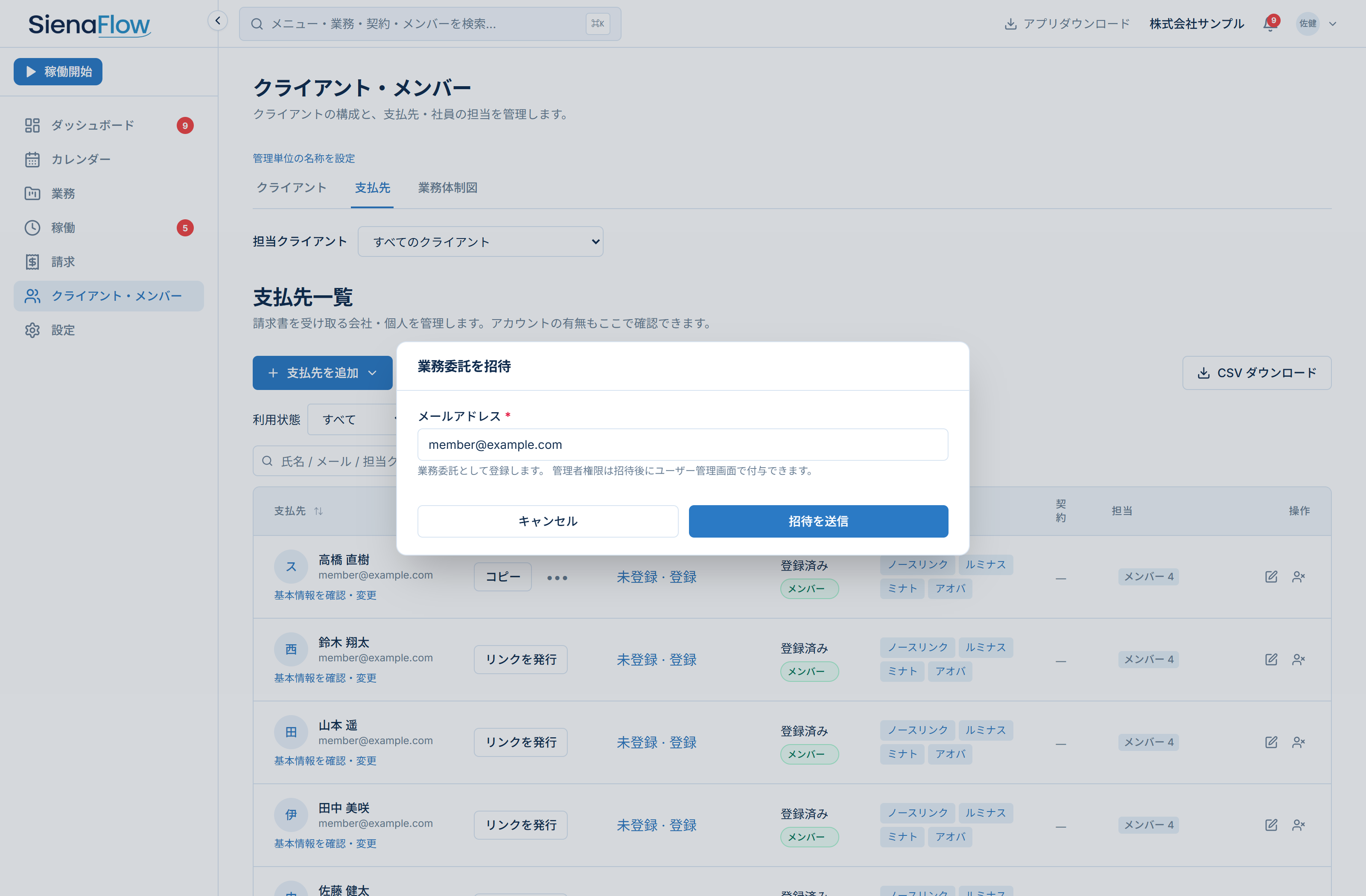Viewport: 1366px width, 896px height.
Task: Click 未登録・登録 for 鈴木 翔太
Action: click(657, 660)
